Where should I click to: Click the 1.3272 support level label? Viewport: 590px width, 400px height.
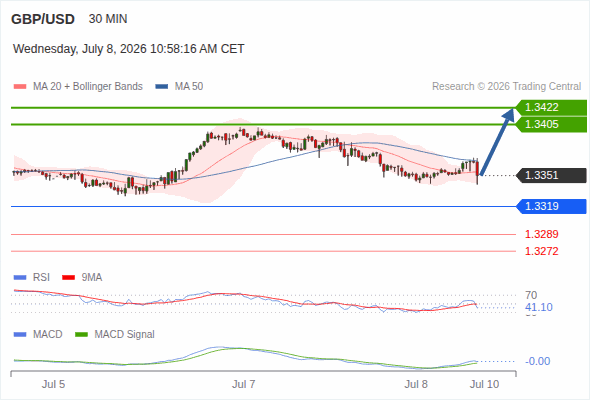coord(541,251)
